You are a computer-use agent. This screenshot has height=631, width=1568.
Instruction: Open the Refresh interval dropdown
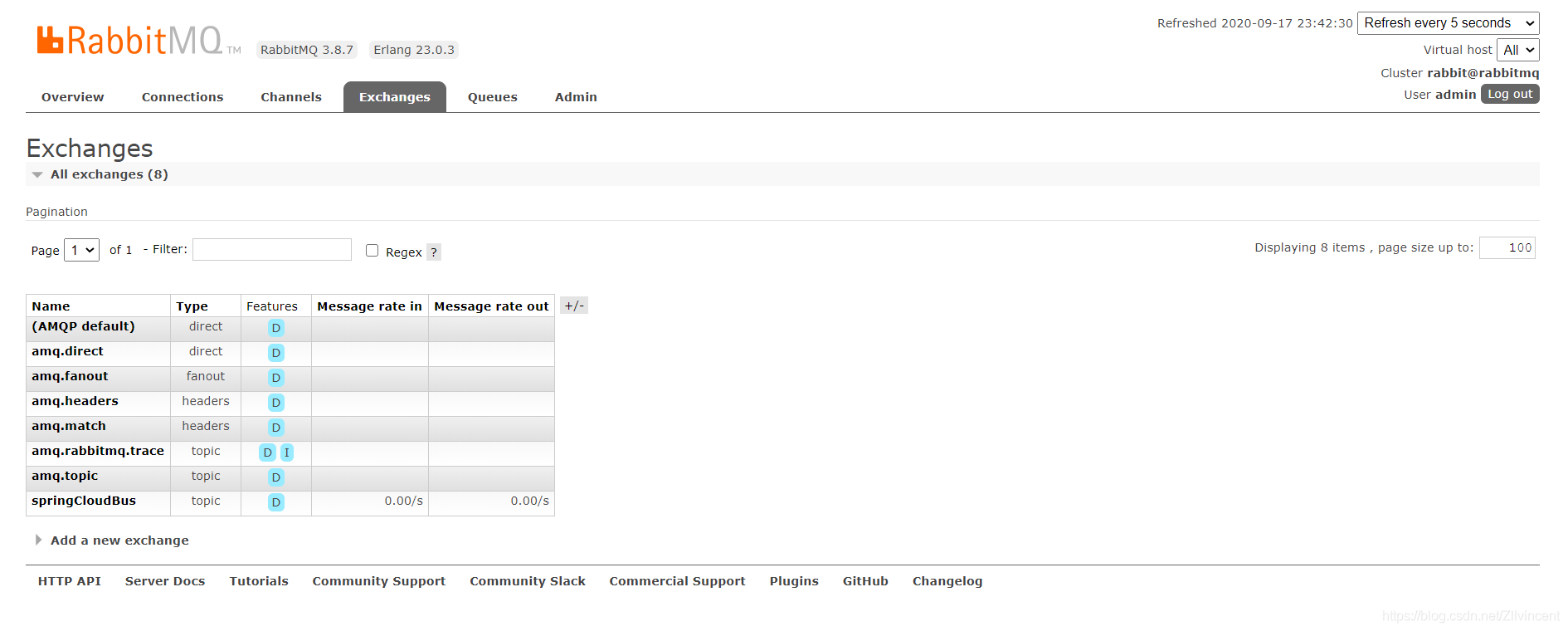tap(1449, 23)
